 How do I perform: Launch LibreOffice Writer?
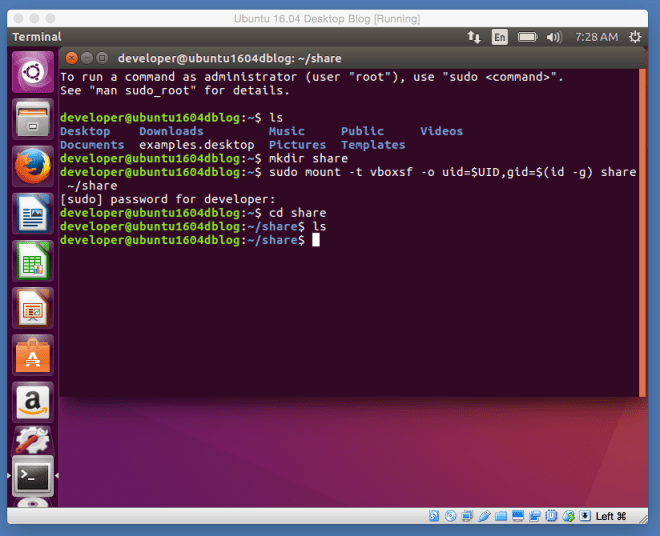click(32, 212)
